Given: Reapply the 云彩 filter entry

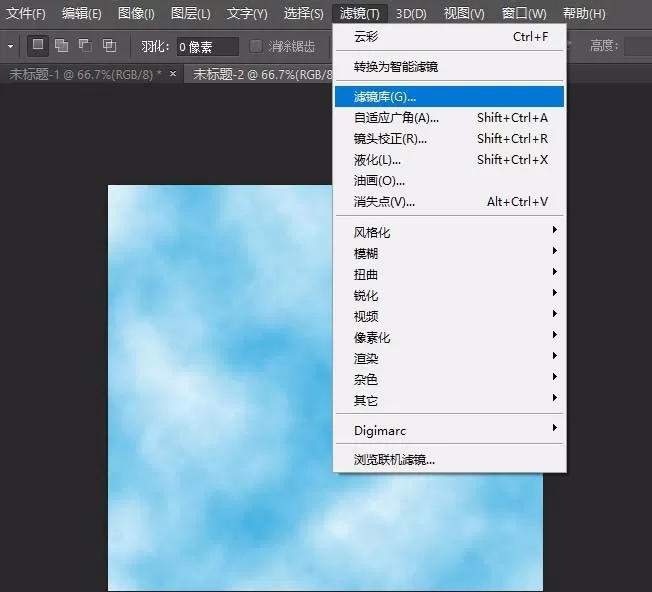Looking at the screenshot, I should click(449, 37).
